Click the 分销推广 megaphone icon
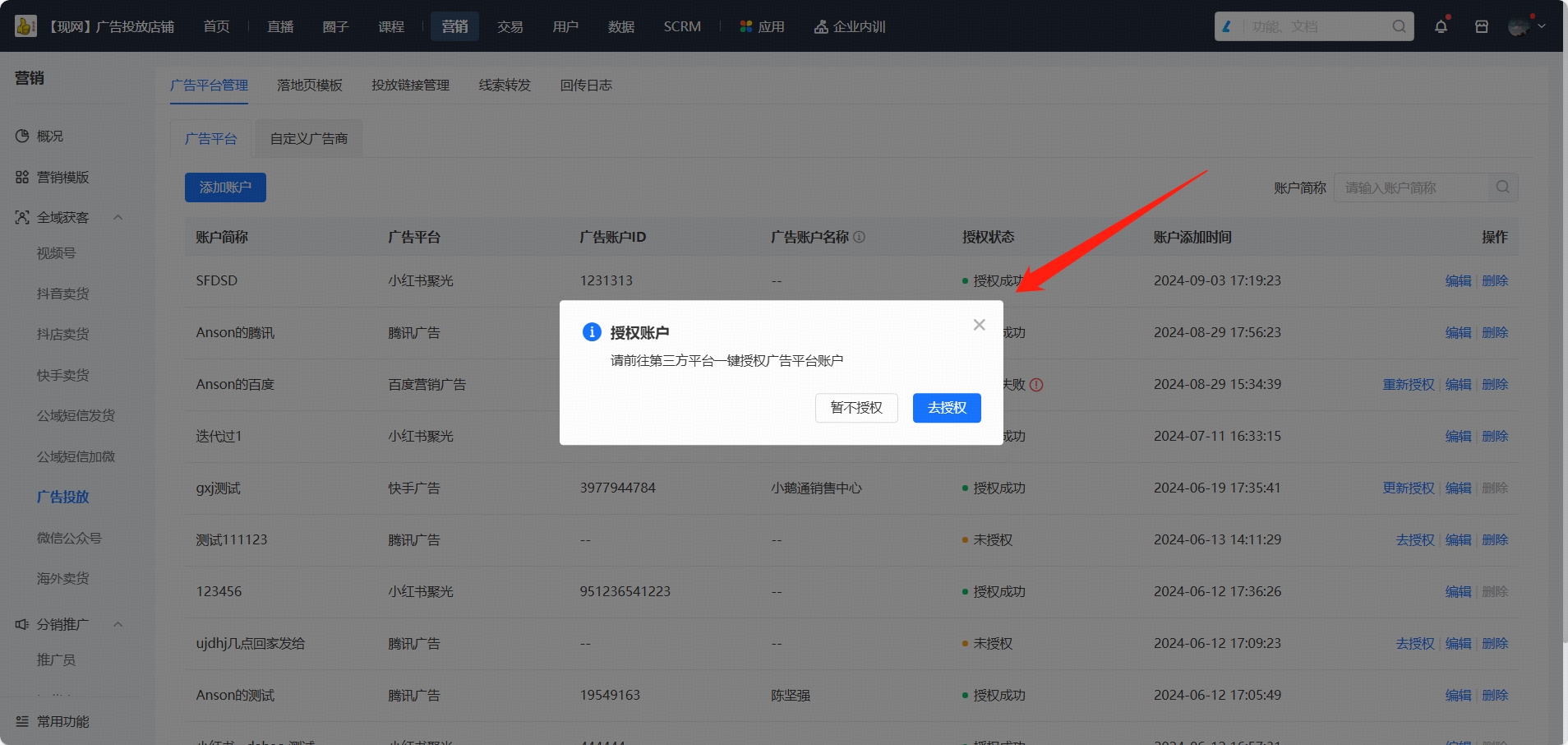Viewport: 1568px width, 745px height. 22,624
